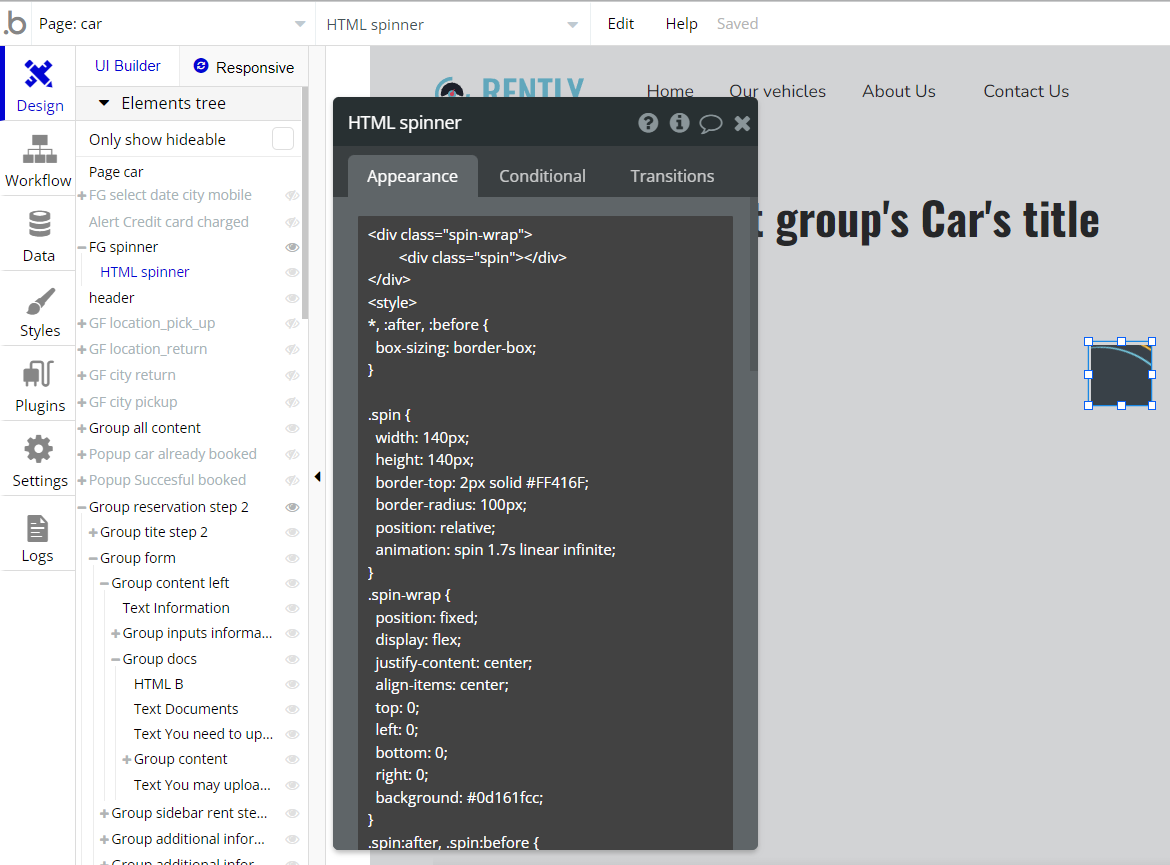Screen dimensions: 1170x865
Task: Open the Logs section
Action: 38,537
